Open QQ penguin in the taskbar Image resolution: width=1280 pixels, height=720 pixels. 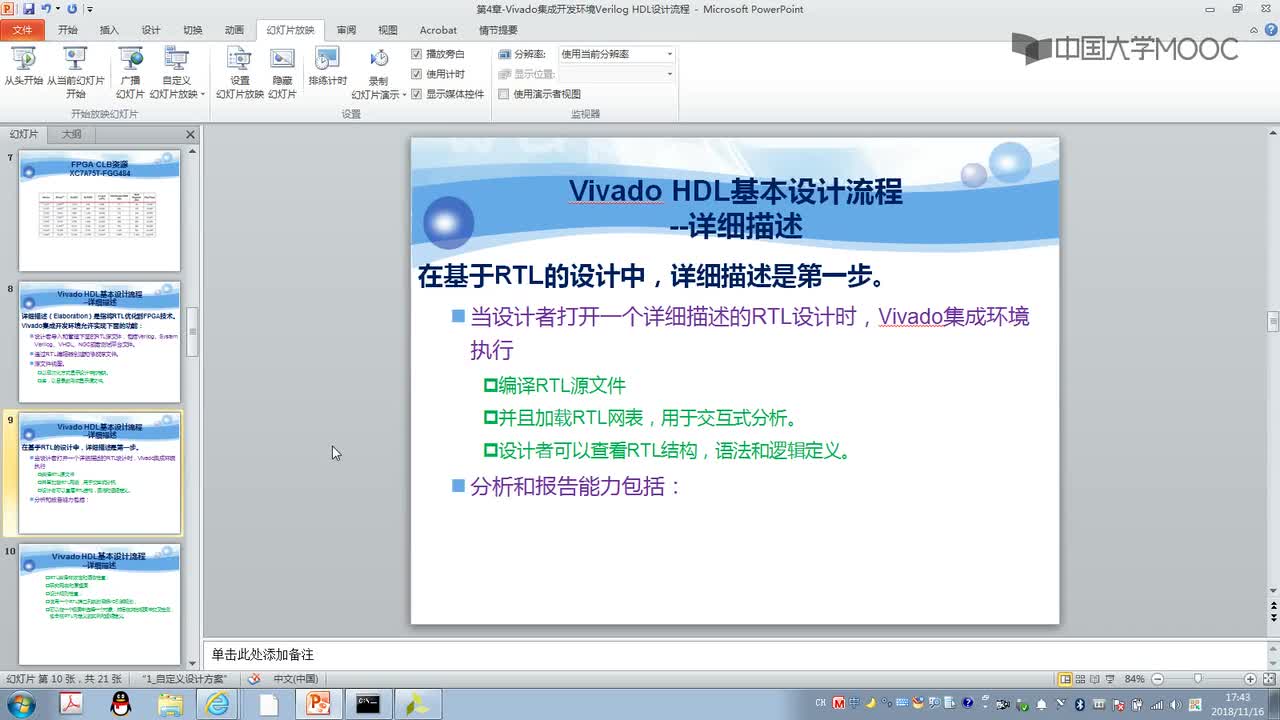[x=120, y=704]
